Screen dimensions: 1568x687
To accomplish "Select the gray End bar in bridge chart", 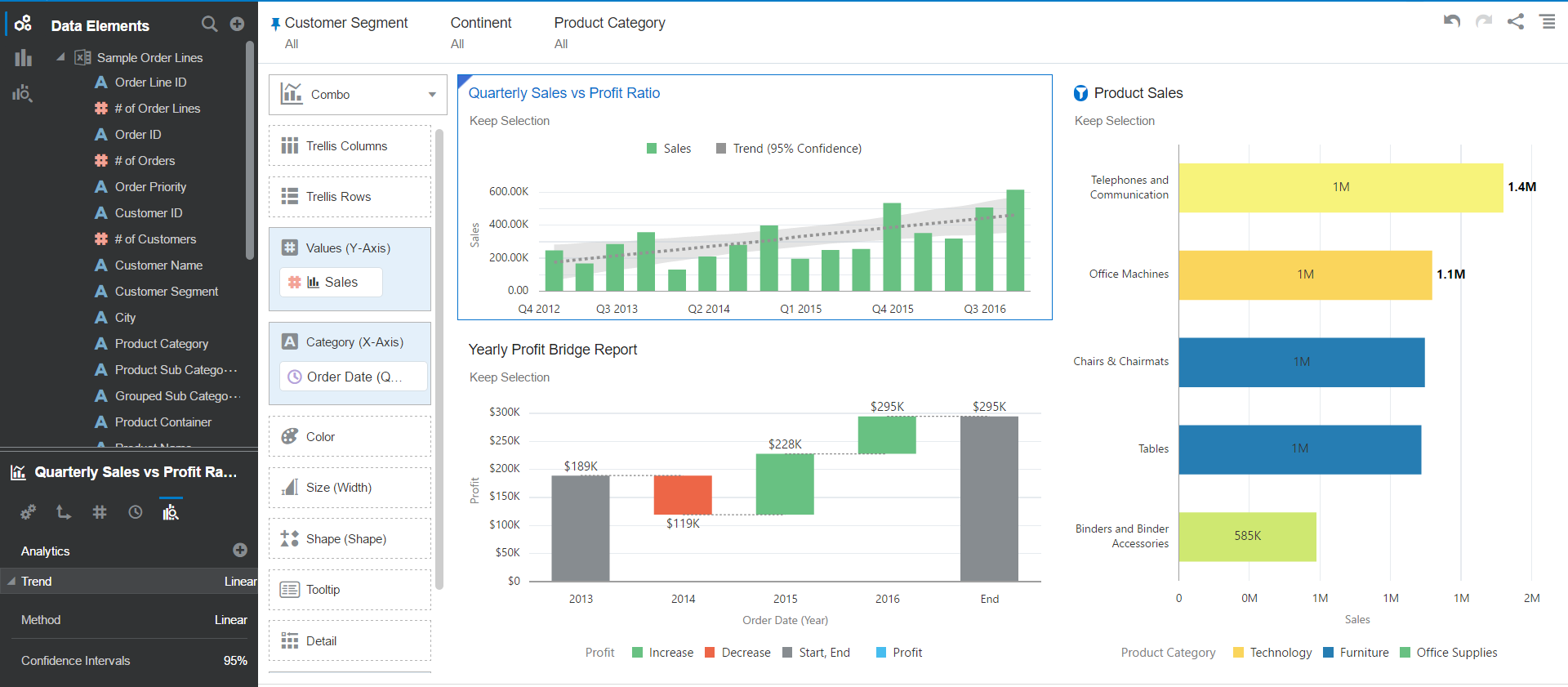I will pos(989,499).
